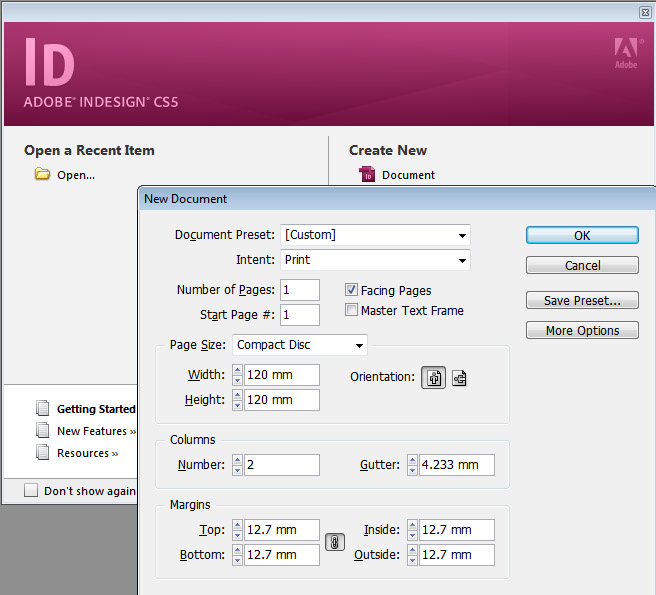The height and width of the screenshot is (595, 656).
Task: Increase Outside margin with up arrow
Action: tap(412, 550)
